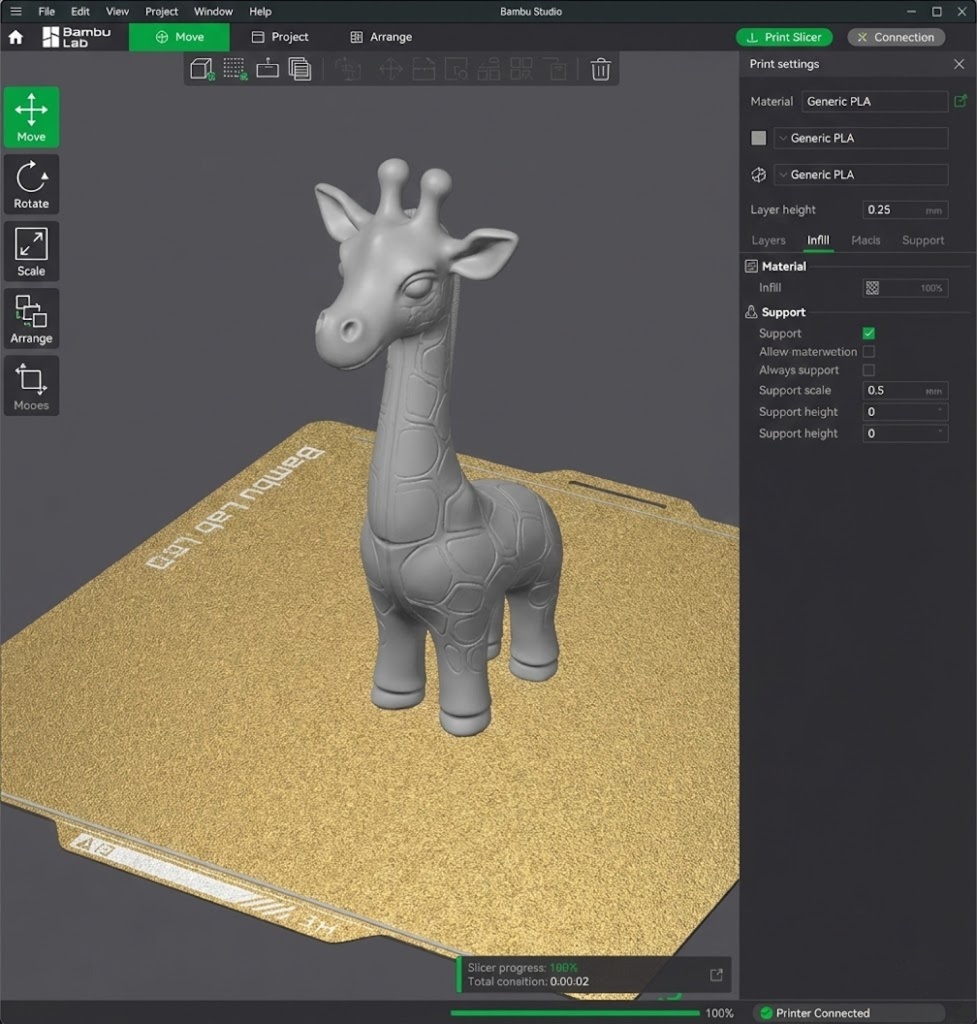This screenshot has width=977, height=1024.
Task: Click the Print Slicer button
Action: tap(784, 37)
